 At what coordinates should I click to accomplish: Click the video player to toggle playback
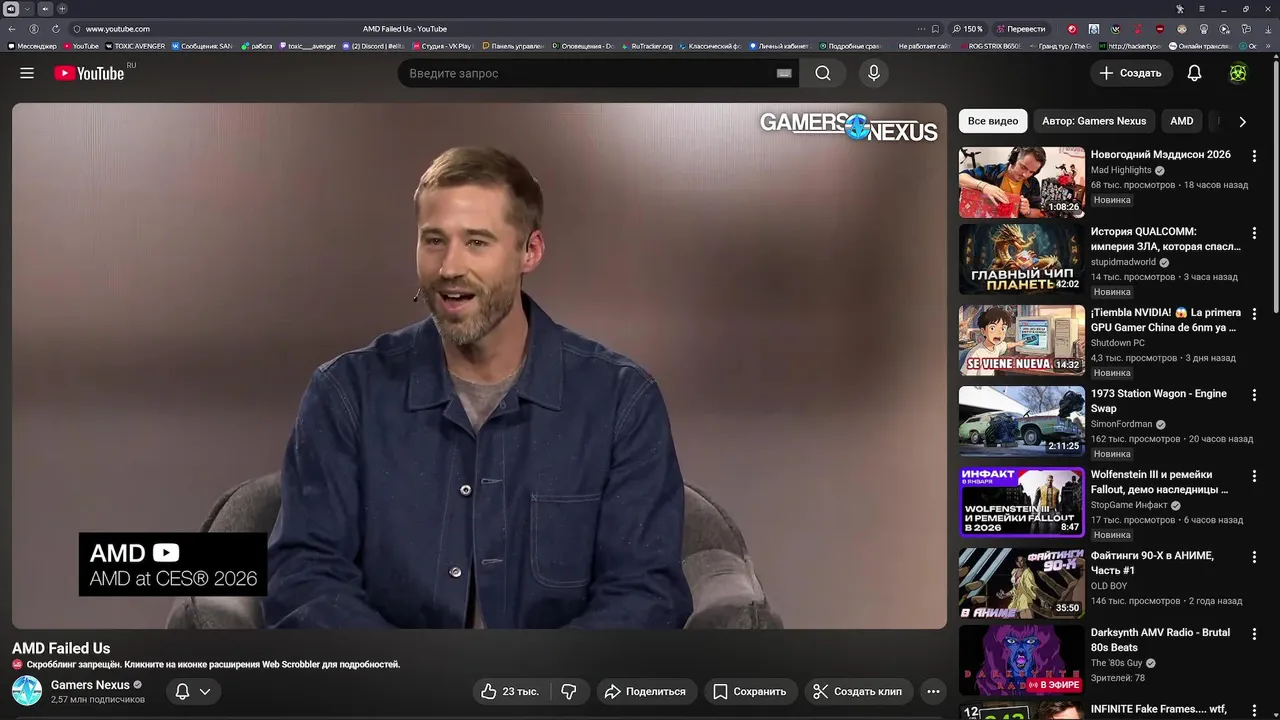click(x=479, y=366)
